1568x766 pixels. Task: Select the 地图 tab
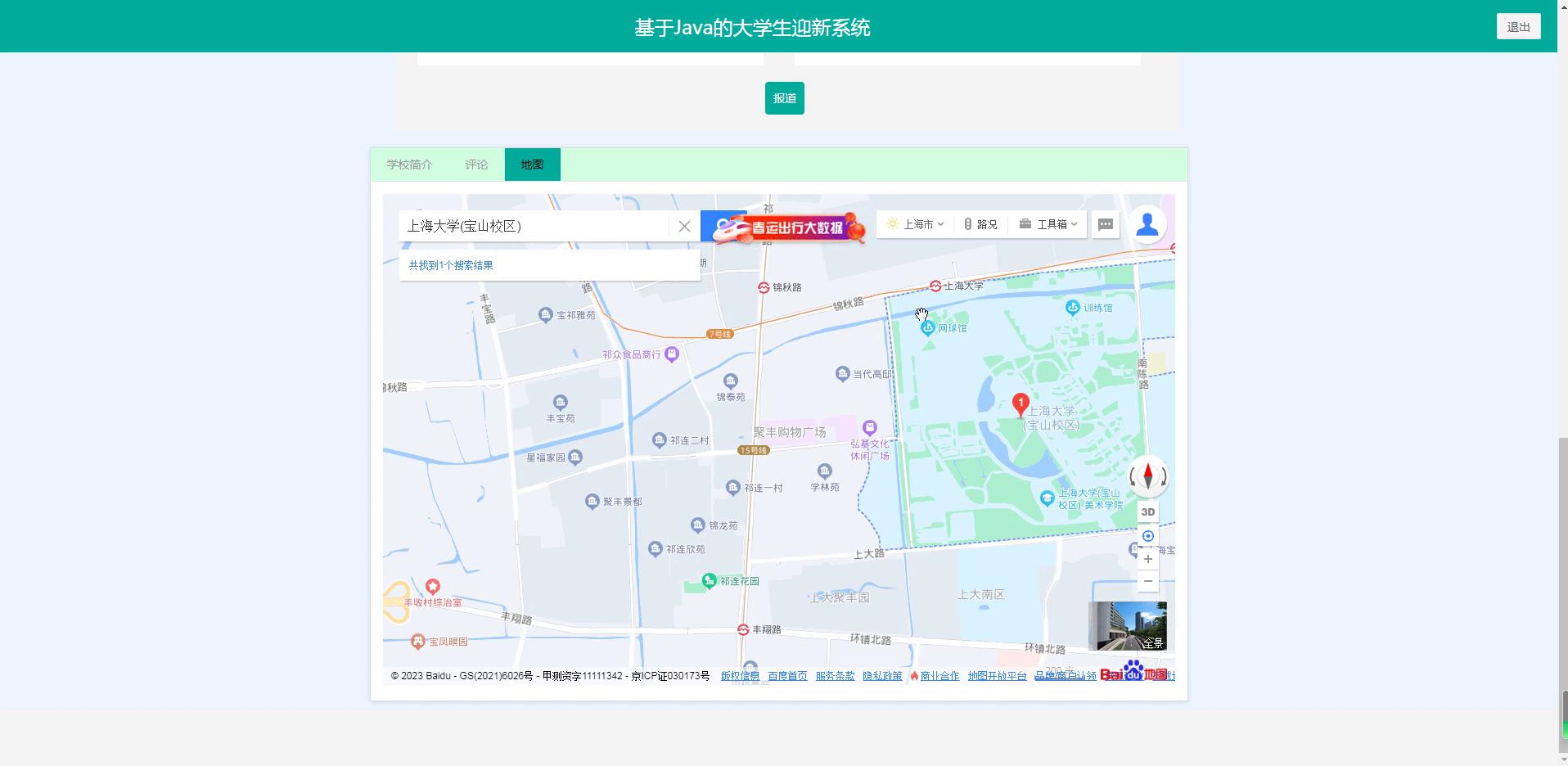tap(532, 164)
